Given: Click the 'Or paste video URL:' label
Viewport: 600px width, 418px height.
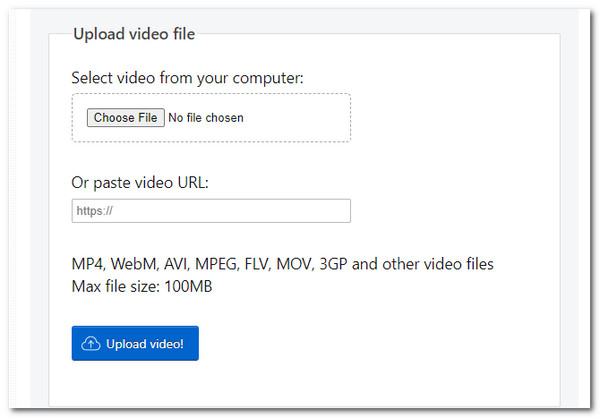Looking at the screenshot, I should point(140,183).
